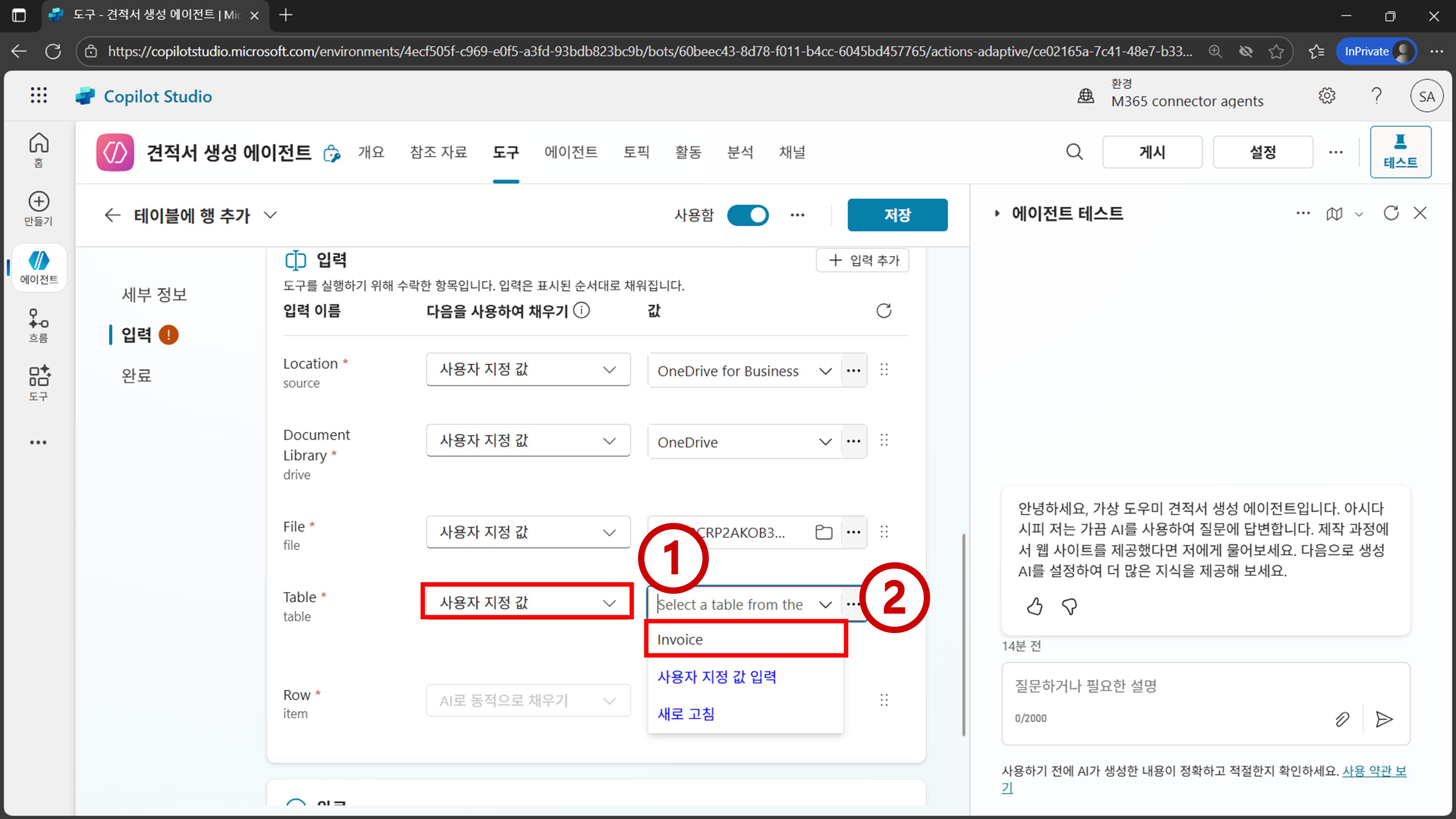
Task: Switch to the 토픽 tab
Action: tap(636, 152)
